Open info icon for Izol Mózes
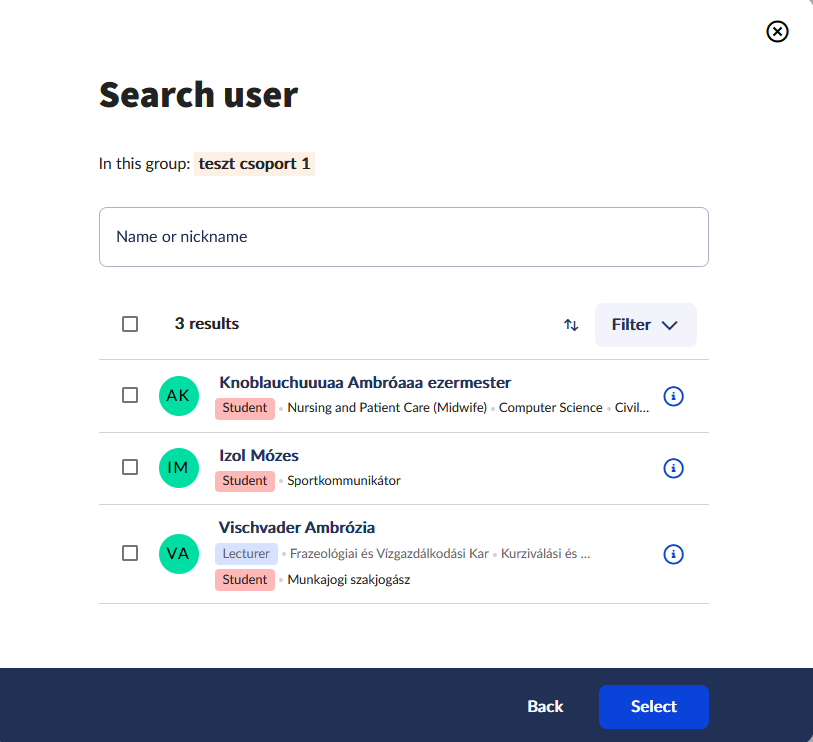 coord(673,468)
